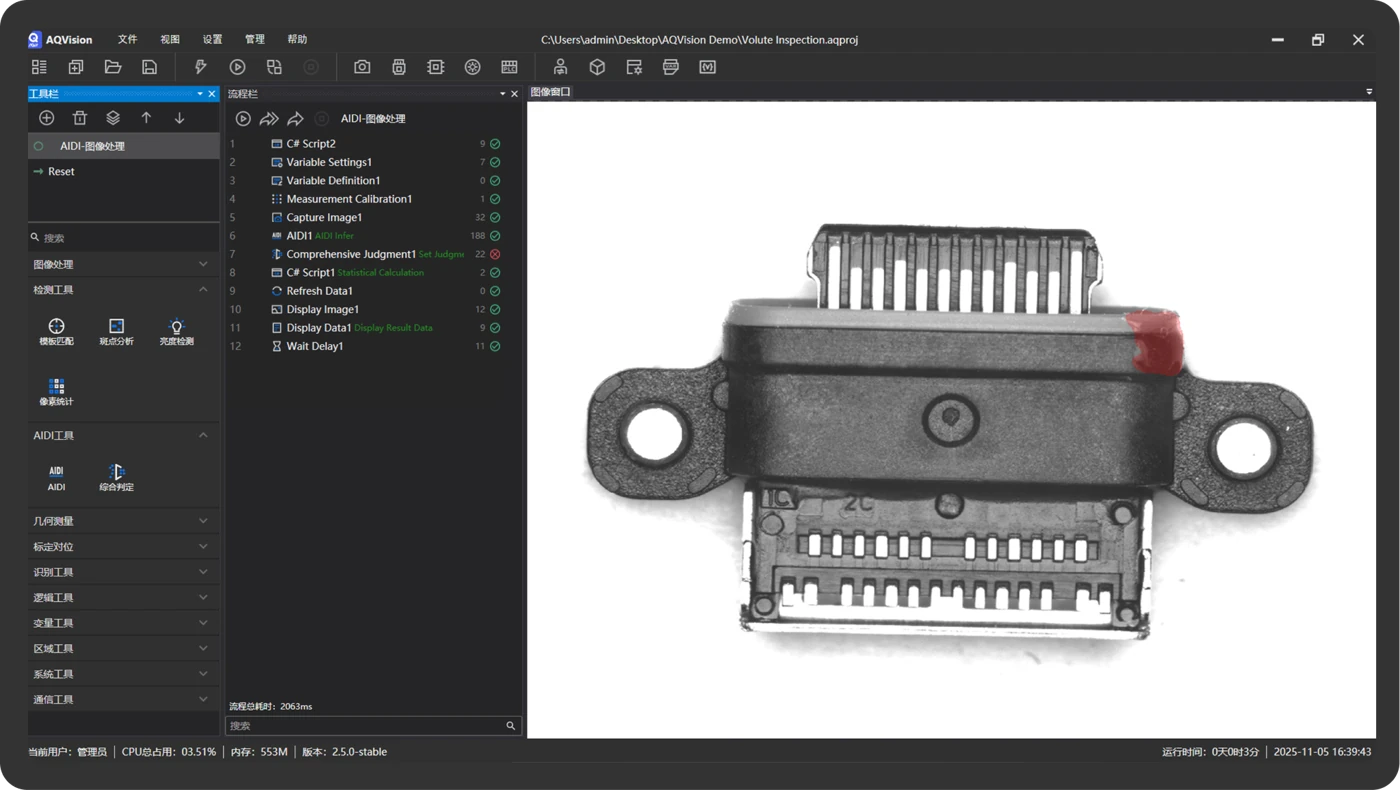Click the stacked layers icon in tool panel

(x=113, y=118)
